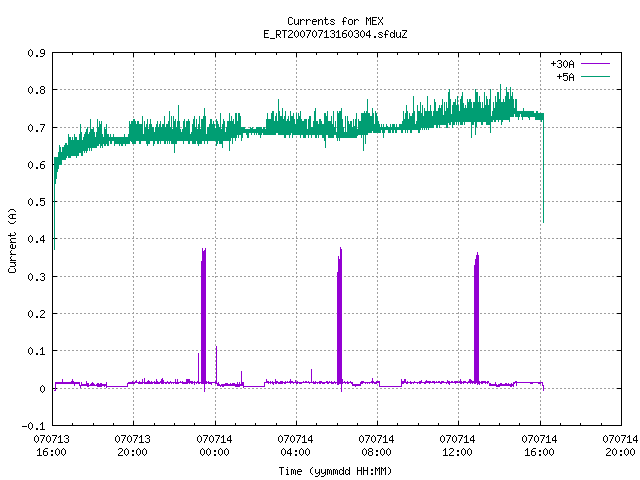Click the y-axis tick value 0
The image size is (640, 480).
[42, 389]
